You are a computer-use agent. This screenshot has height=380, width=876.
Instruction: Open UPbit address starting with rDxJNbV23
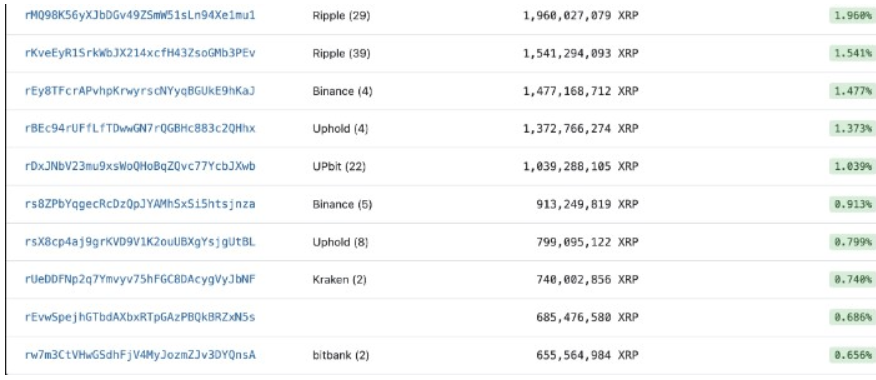pyautogui.click(x=140, y=166)
